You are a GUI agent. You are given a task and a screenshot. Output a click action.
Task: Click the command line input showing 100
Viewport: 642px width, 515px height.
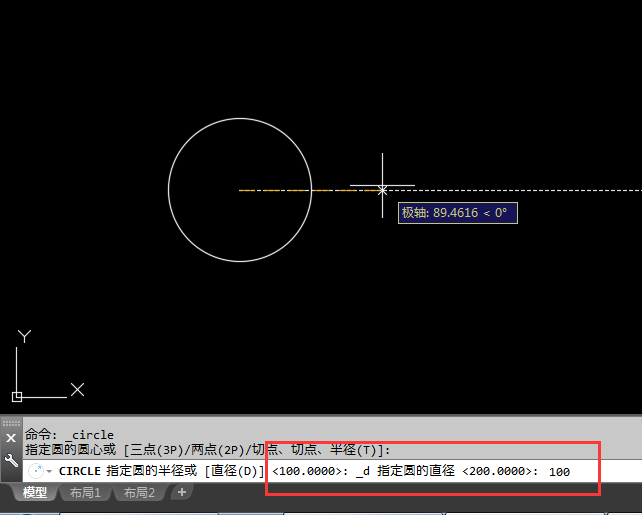[x=559, y=472]
